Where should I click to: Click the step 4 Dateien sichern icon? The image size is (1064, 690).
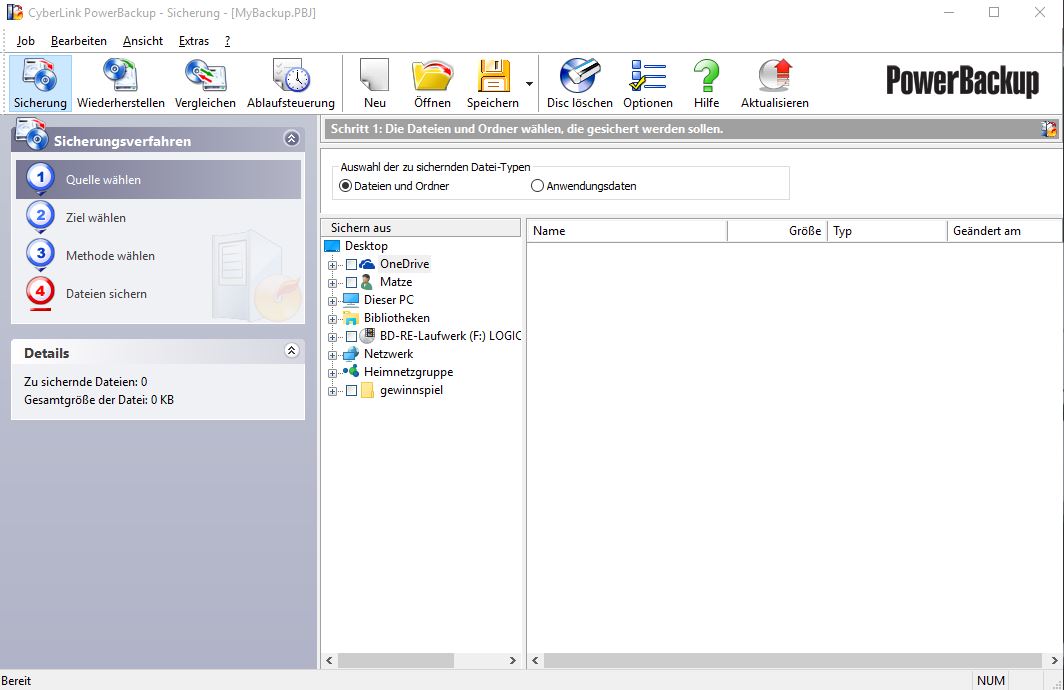coord(41,293)
